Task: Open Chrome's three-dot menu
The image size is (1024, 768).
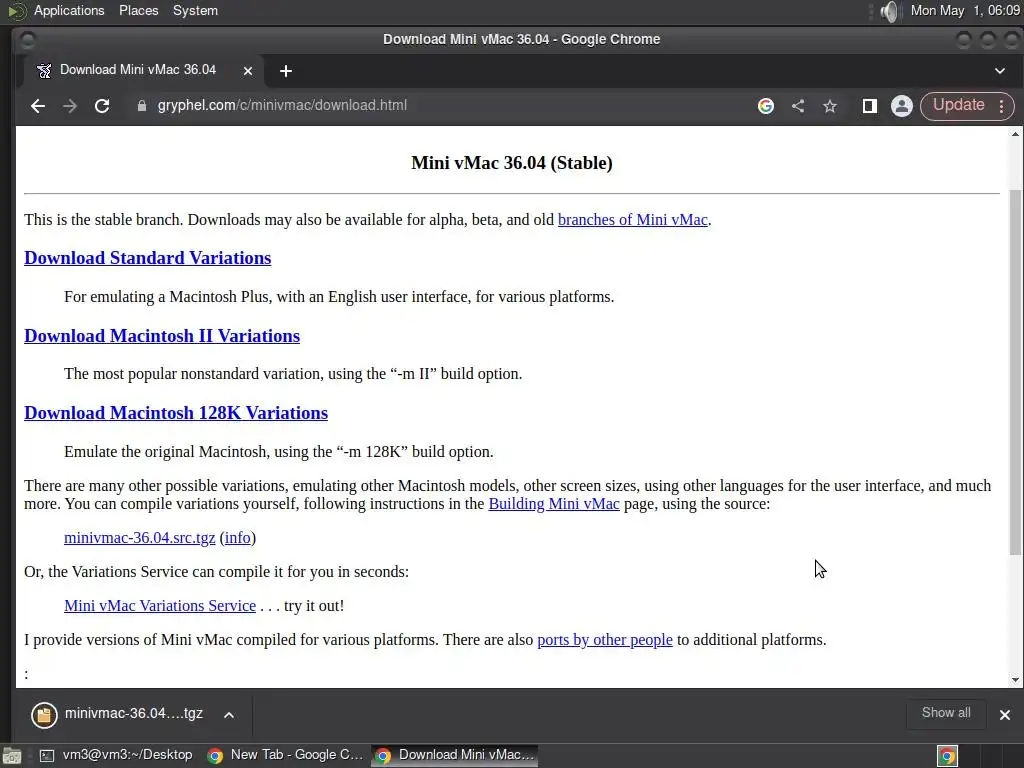Action: [1002, 106]
